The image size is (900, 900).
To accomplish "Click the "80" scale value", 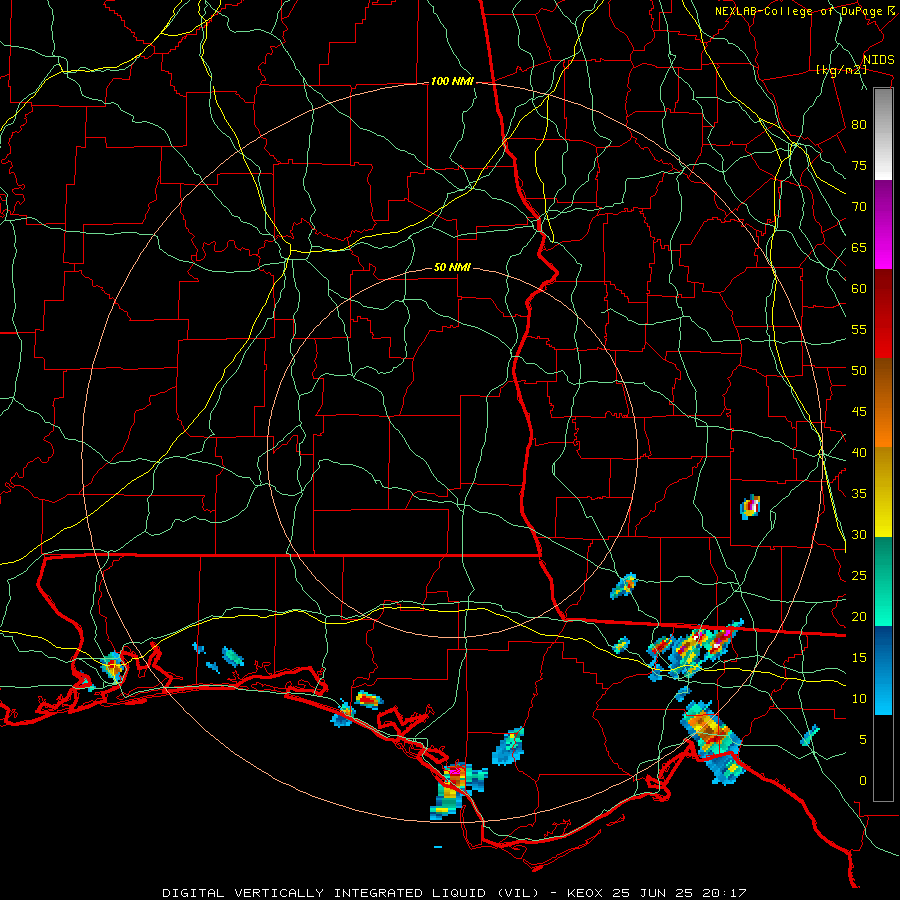I will pos(859,125).
